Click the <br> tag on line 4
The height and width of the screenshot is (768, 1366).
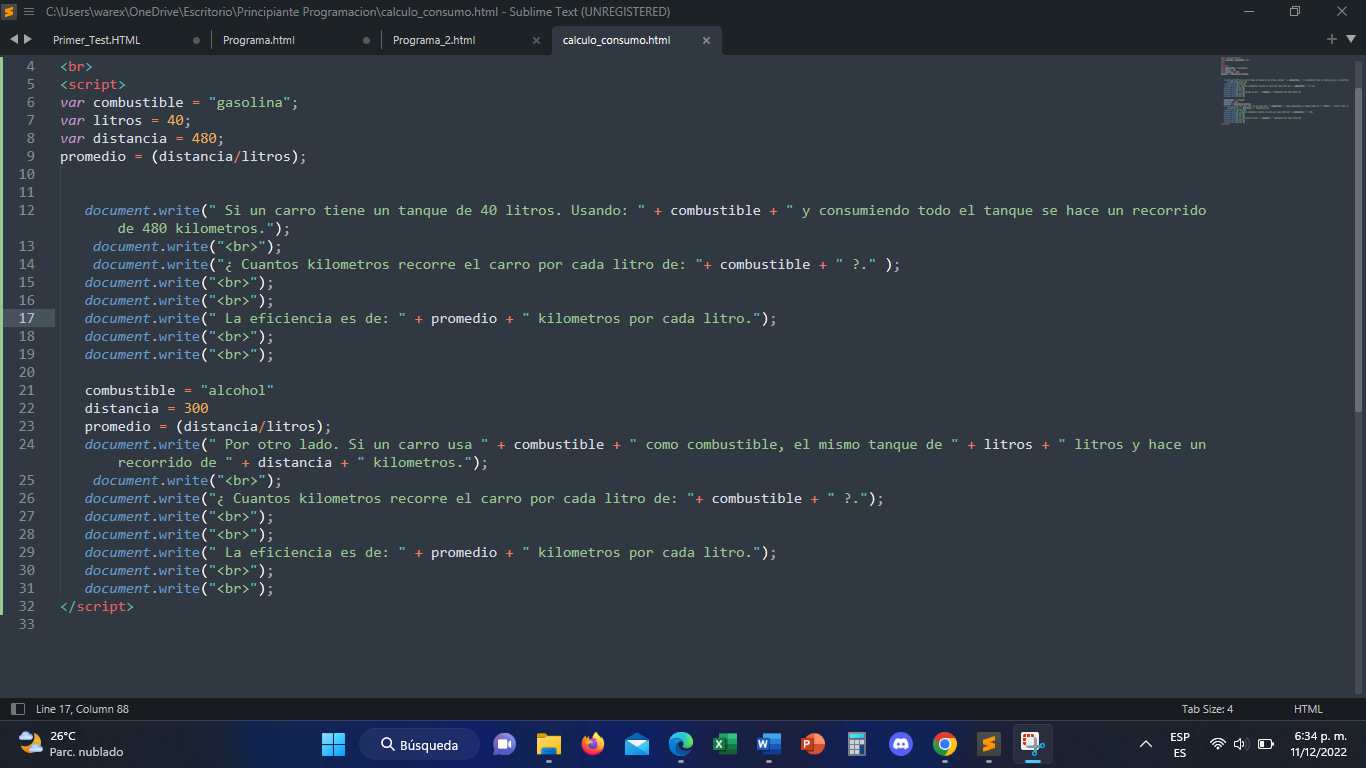pyautogui.click(x=76, y=66)
